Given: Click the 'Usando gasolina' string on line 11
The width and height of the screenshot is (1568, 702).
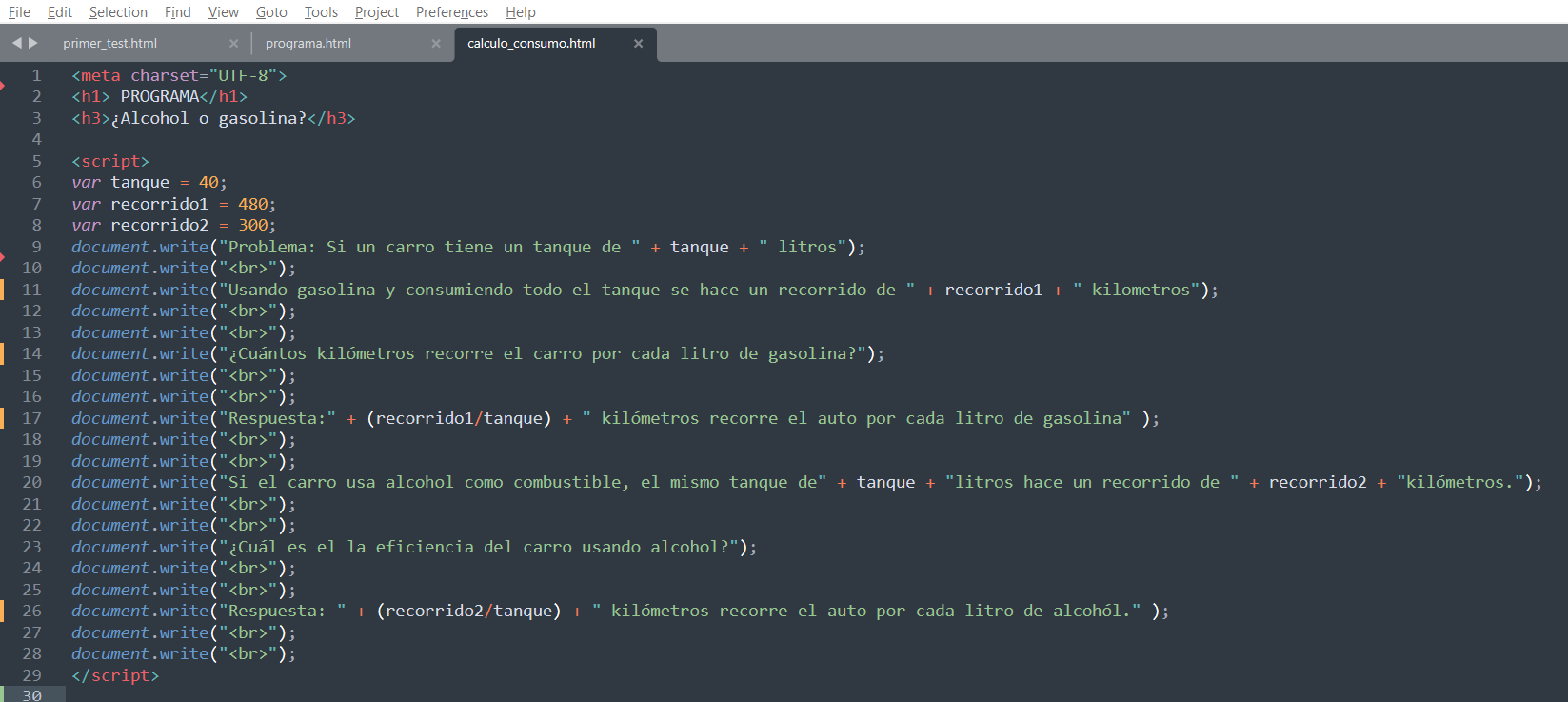Looking at the screenshot, I should pyautogui.click(x=566, y=290).
